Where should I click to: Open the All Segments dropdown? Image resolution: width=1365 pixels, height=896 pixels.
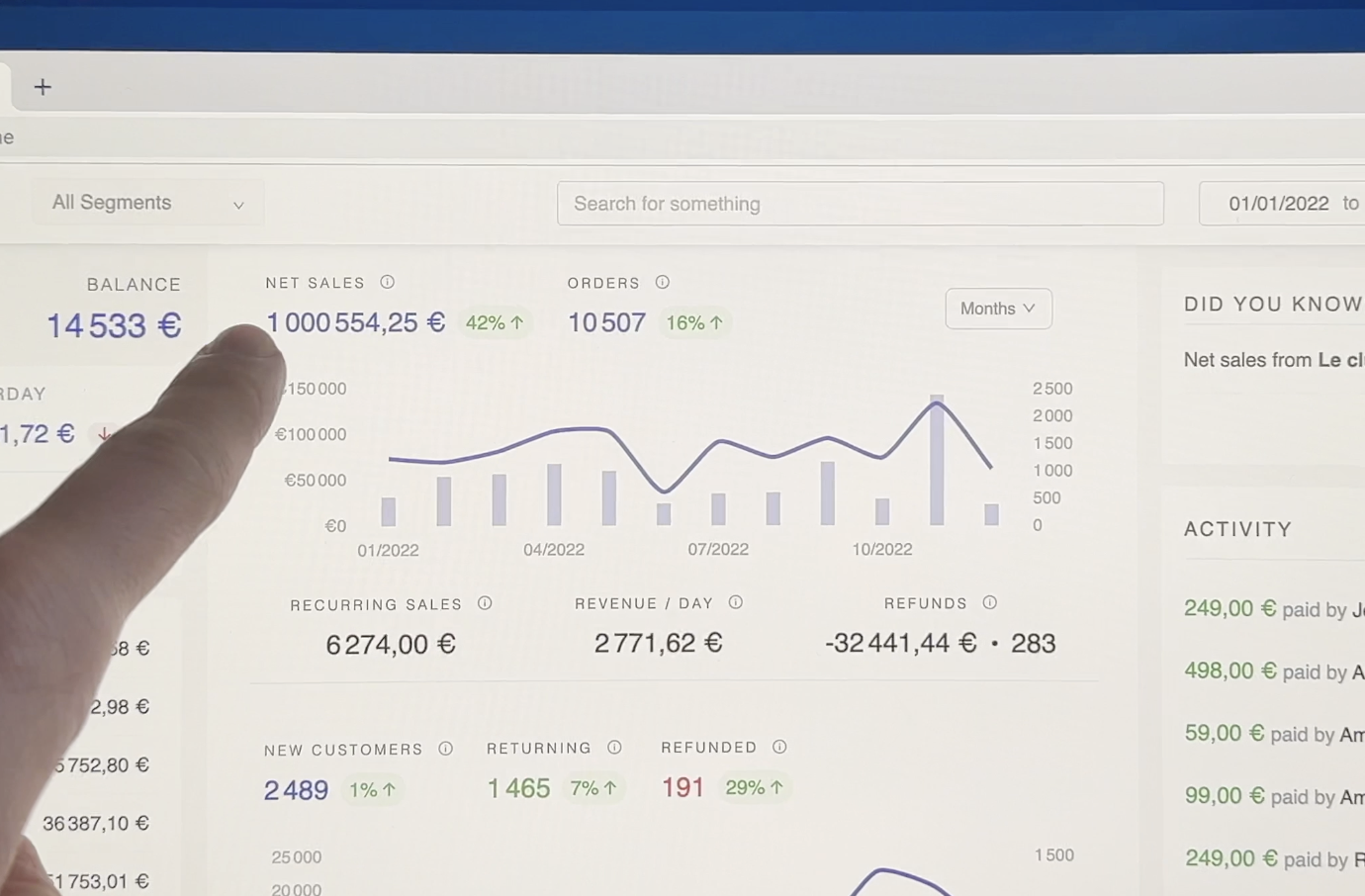coord(148,203)
